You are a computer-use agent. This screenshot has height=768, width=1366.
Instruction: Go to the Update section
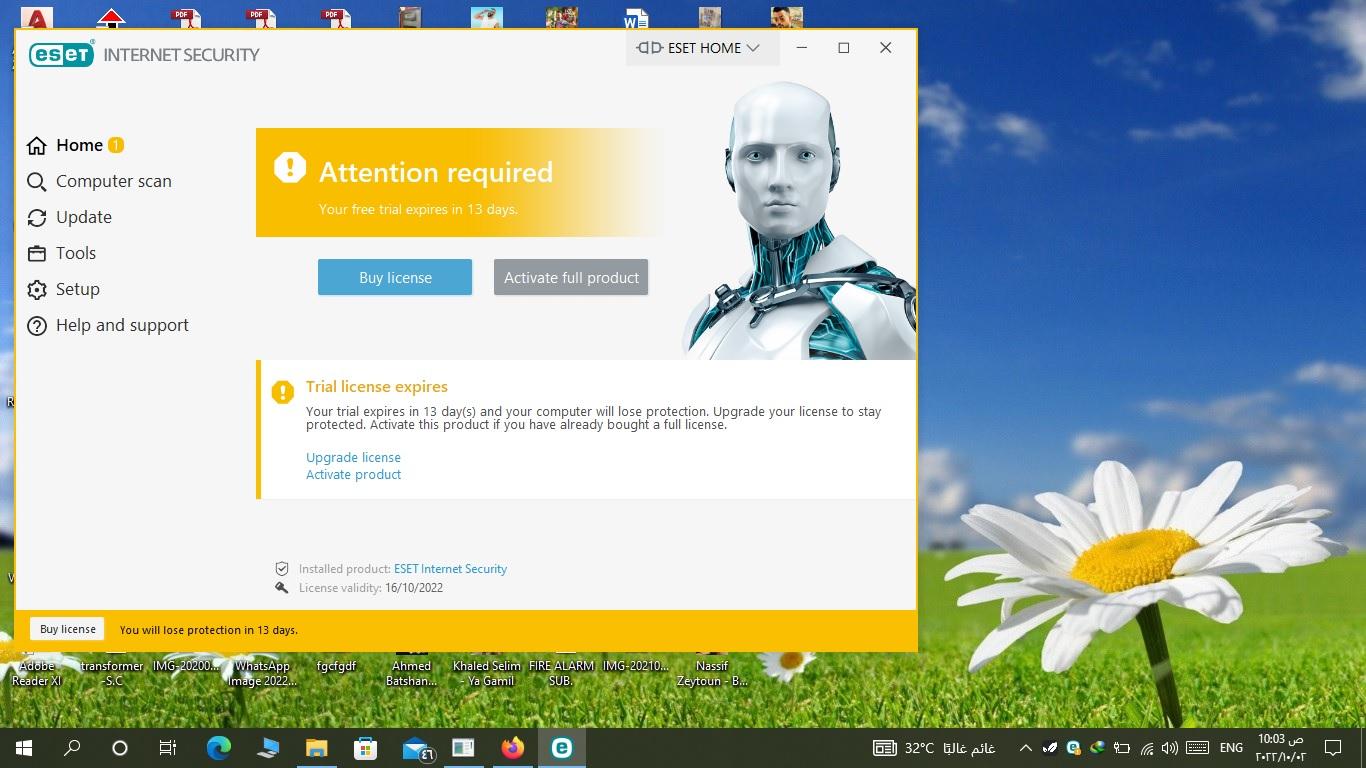pyautogui.click(x=69, y=217)
